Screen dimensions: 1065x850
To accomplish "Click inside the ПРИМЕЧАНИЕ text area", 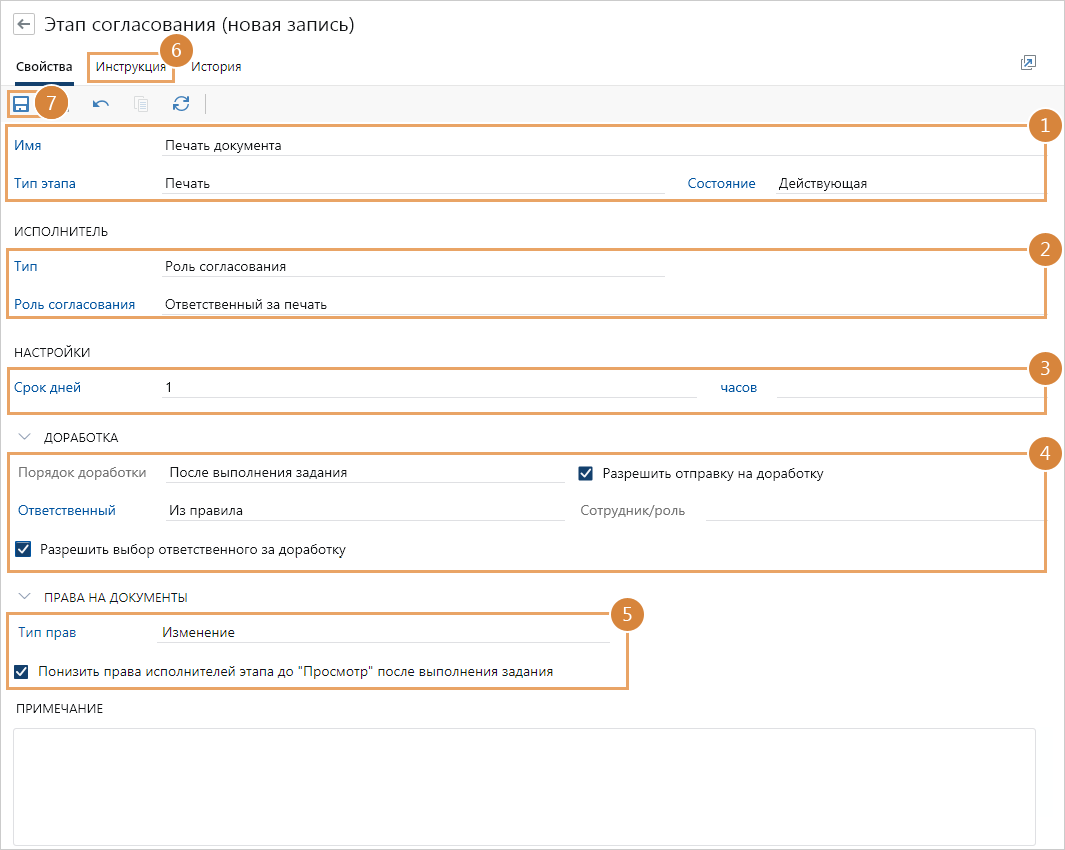I will pyautogui.click(x=524, y=786).
